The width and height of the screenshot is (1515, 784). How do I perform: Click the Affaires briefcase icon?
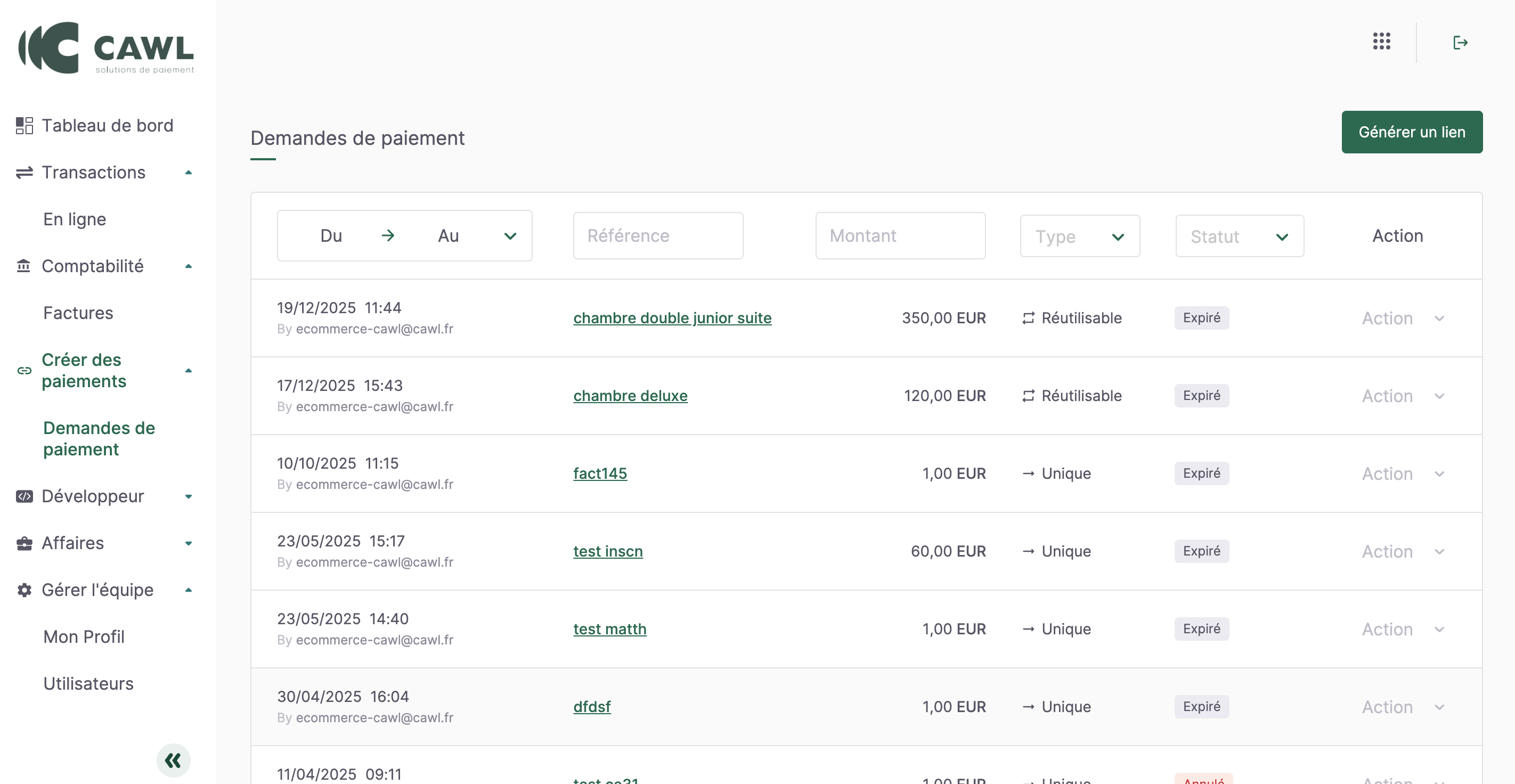[x=24, y=543]
